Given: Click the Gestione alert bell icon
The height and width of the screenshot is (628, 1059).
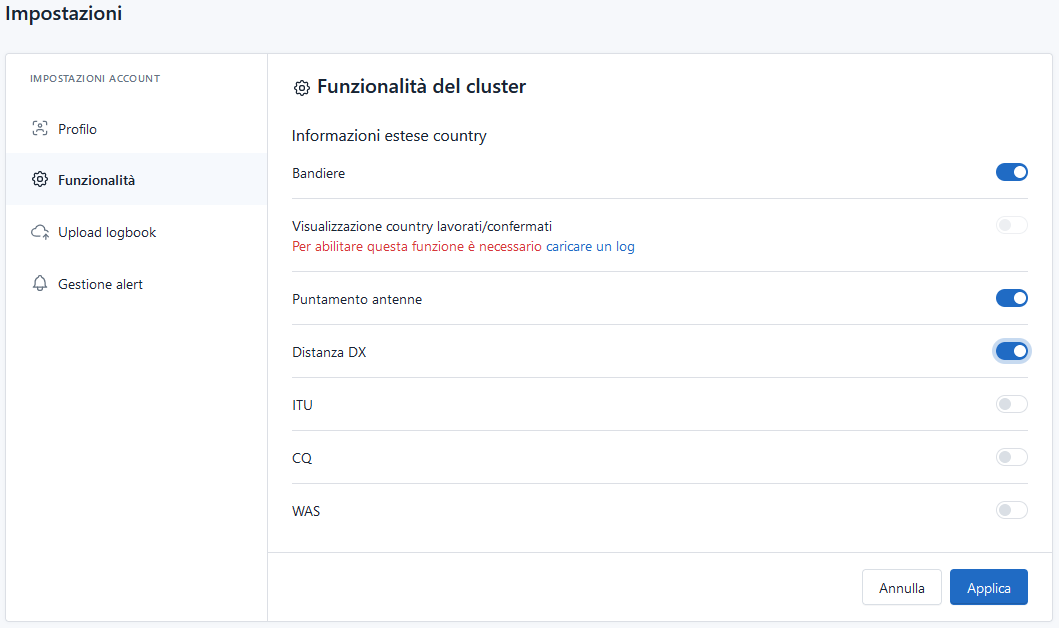Looking at the screenshot, I should point(40,283).
